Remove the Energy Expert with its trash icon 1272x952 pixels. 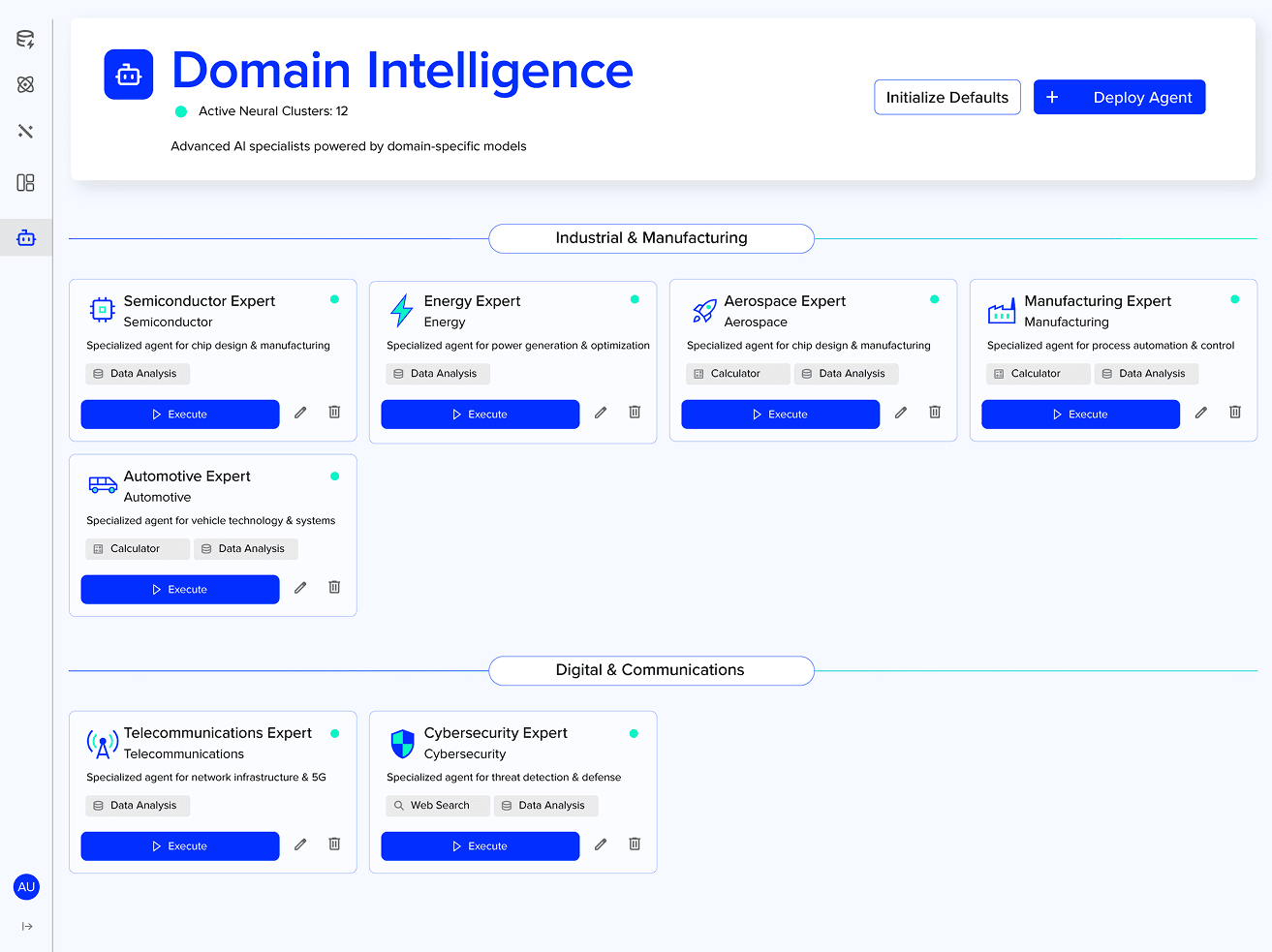635,412
